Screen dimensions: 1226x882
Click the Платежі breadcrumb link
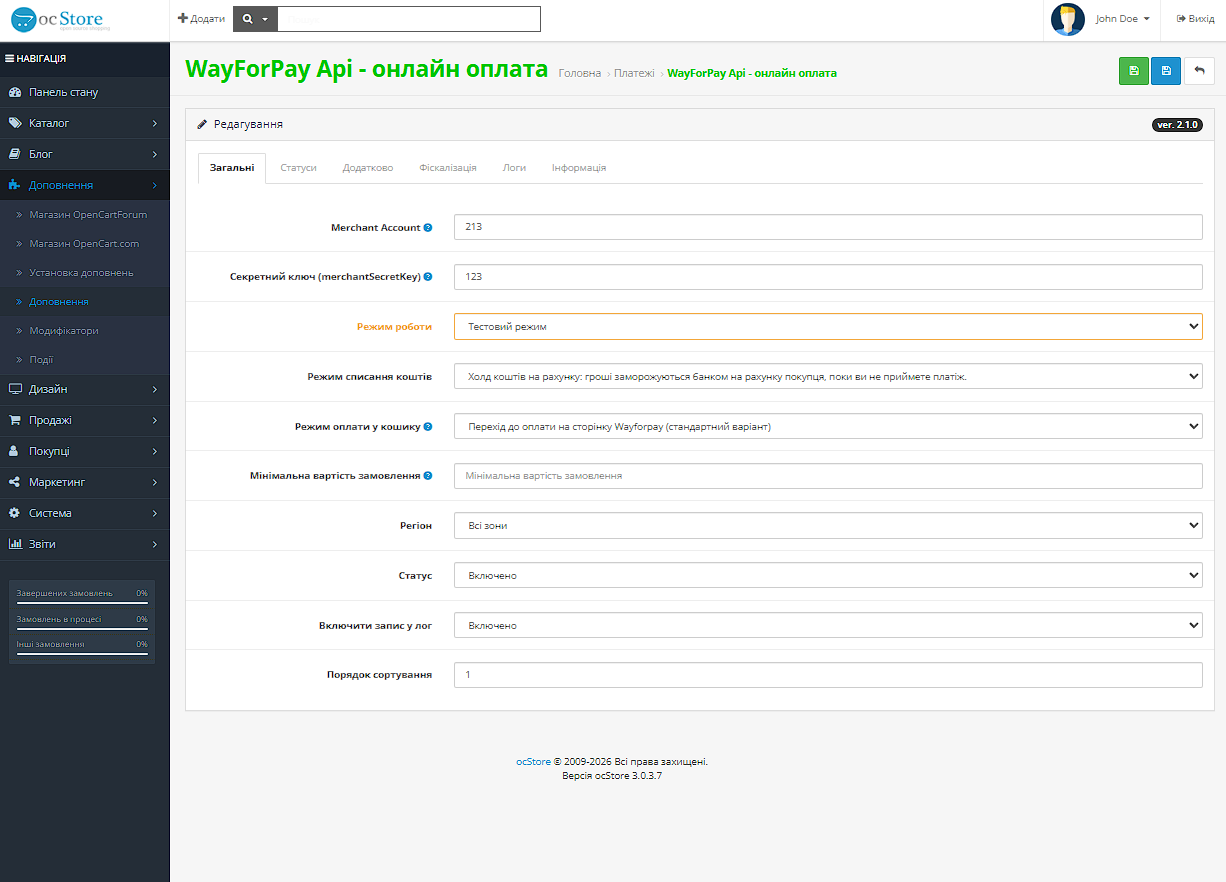635,73
